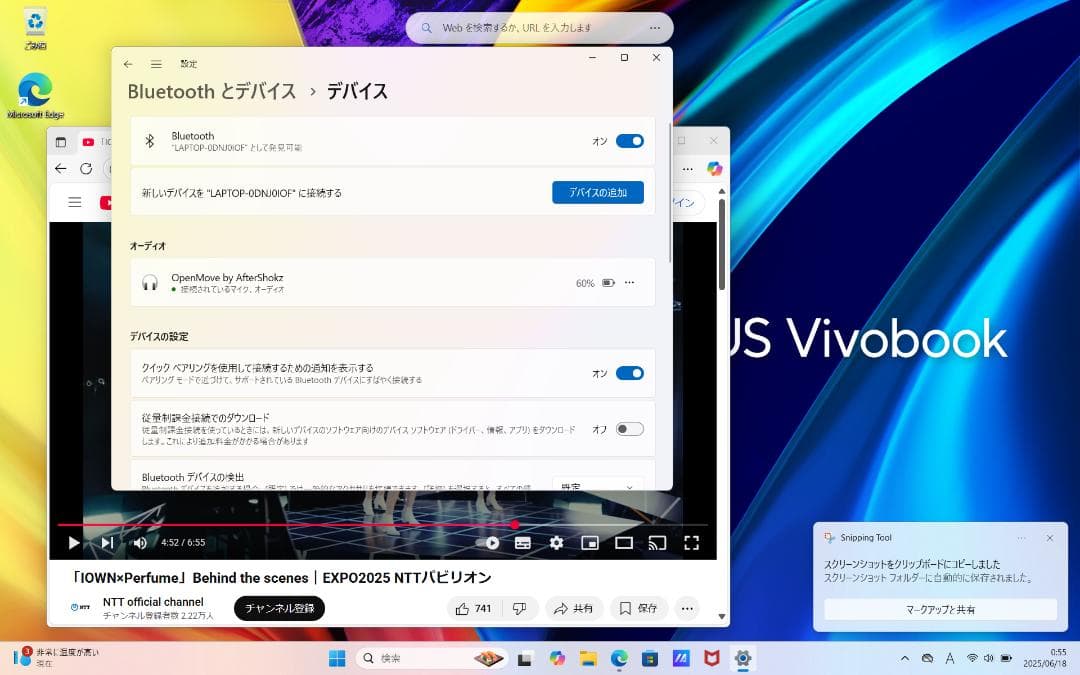Turn off the Bluetooth toggle

coord(629,141)
